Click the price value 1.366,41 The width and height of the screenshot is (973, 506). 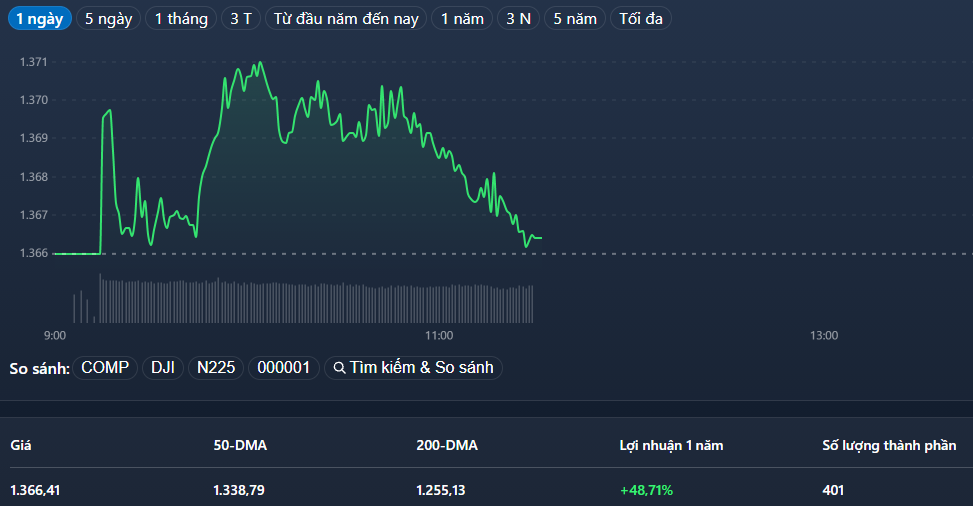coord(35,490)
